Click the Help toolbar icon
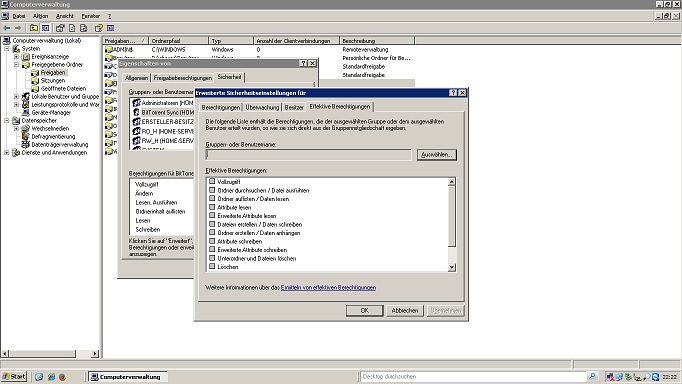The width and height of the screenshot is (682, 384). tap(99, 28)
